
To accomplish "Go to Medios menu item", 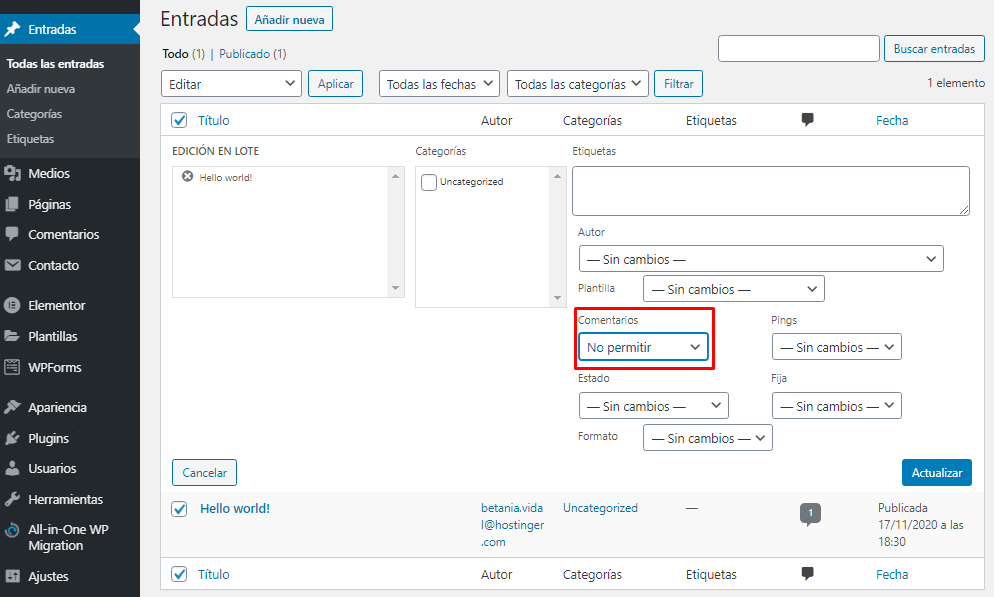I will (49, 173).
